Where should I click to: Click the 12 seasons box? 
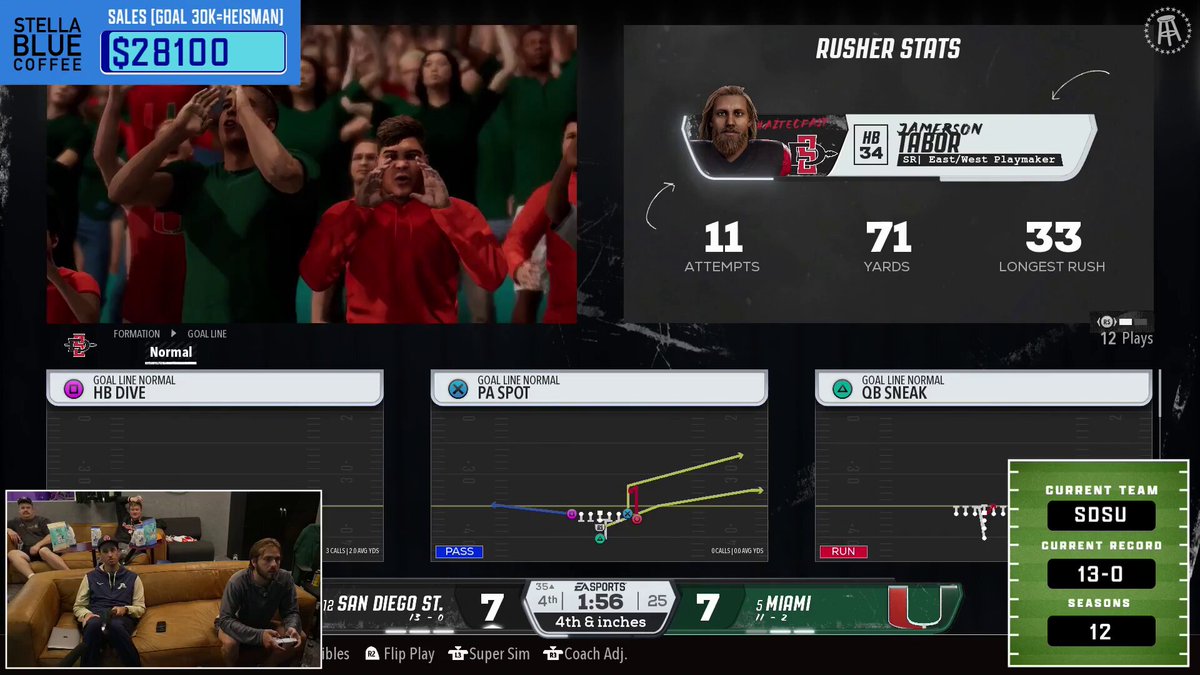[1100, 632]
